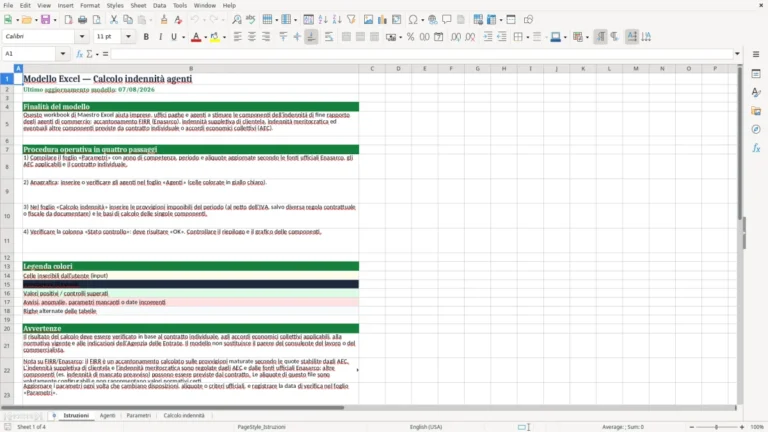Open the sidebar Gallery icon

pyautogui.click(x=756, y=111)
